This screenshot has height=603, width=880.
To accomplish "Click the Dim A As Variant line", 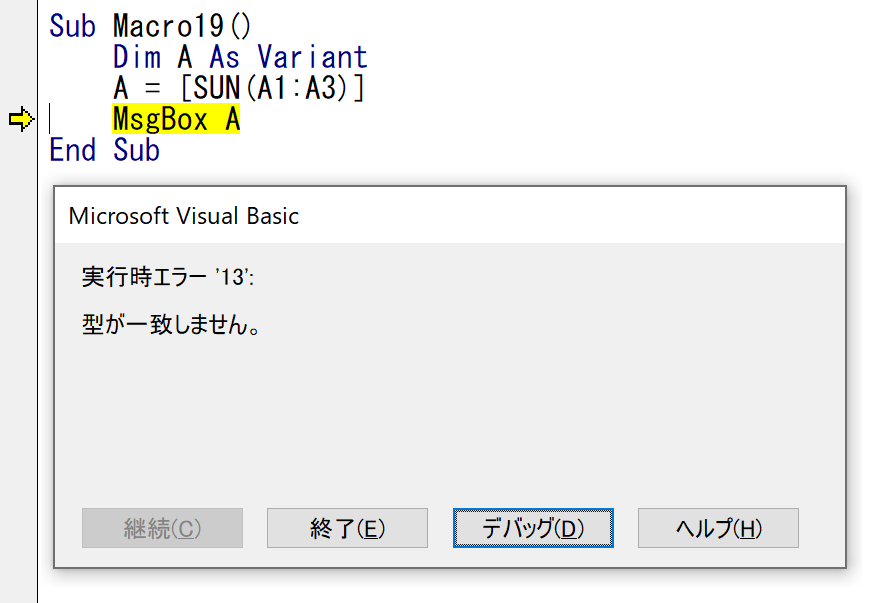I will [240, 57].
